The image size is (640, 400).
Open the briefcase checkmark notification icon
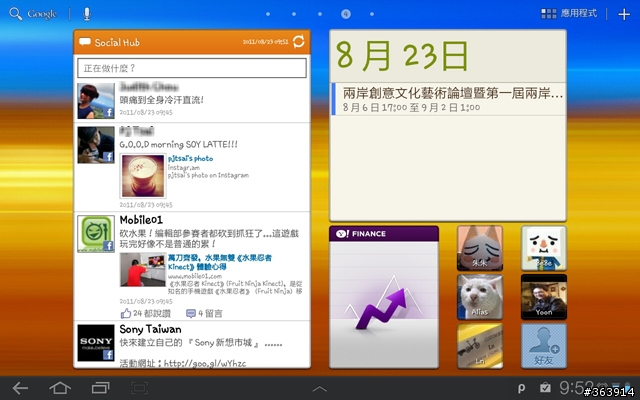click(x=545, y=387)
